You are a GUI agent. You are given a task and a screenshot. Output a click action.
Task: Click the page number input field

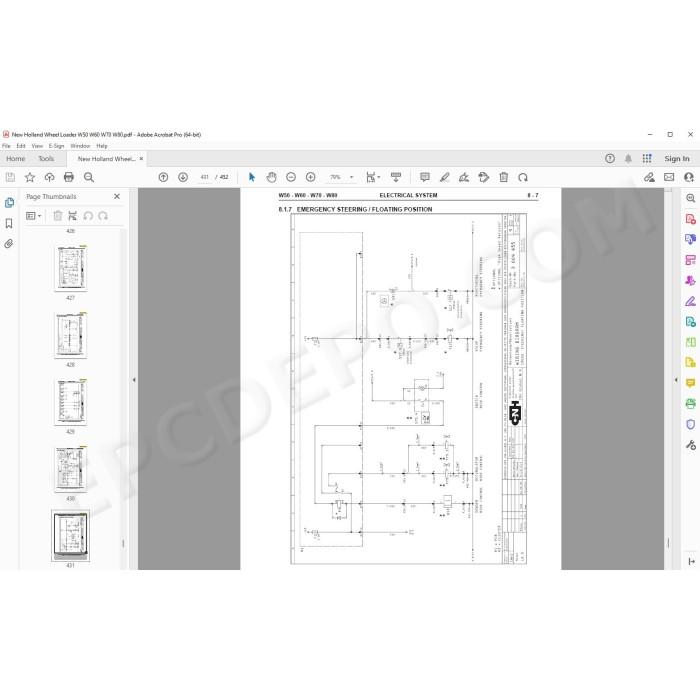click(204, 177)
